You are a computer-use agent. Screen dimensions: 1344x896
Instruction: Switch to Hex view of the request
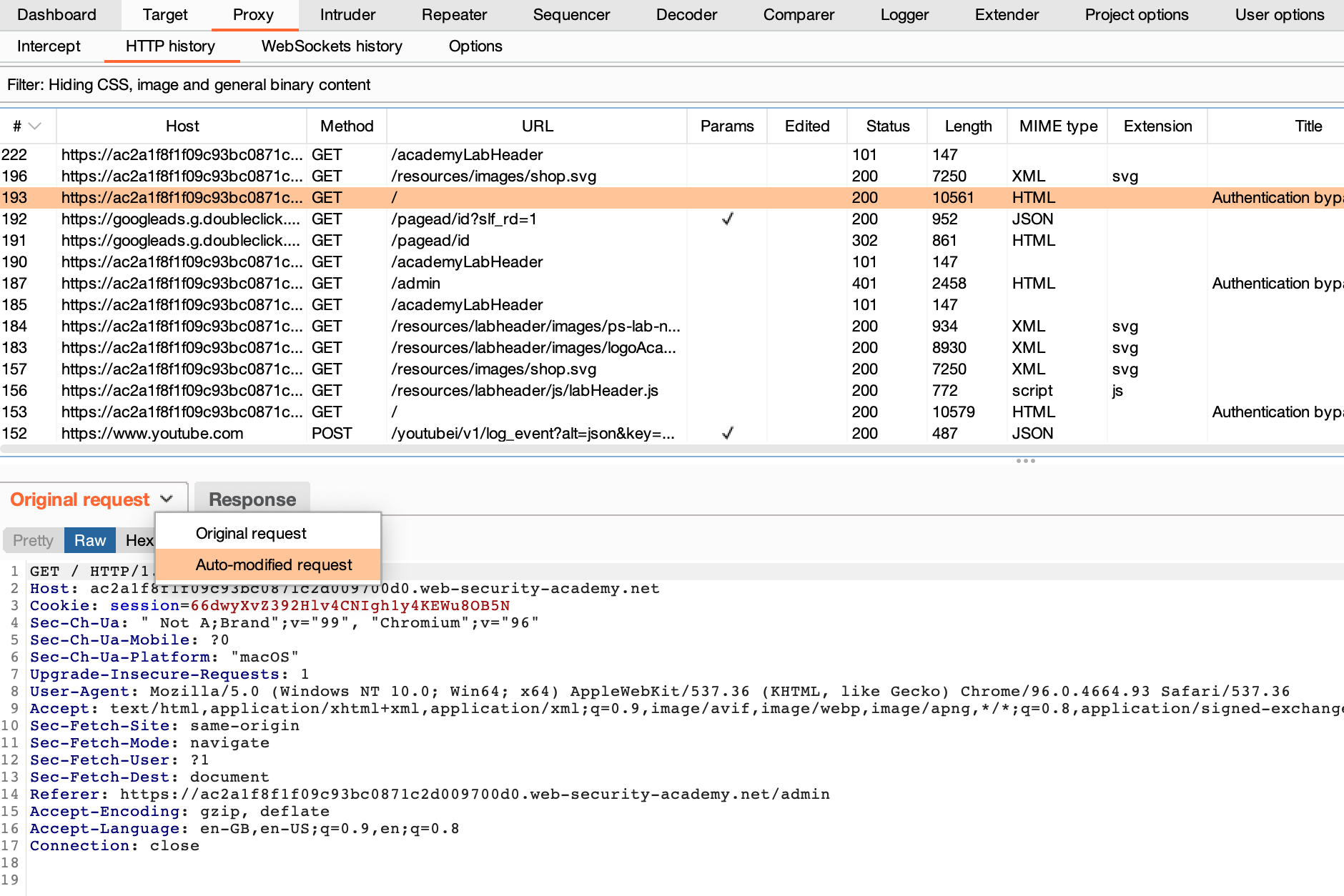point(140,540)
